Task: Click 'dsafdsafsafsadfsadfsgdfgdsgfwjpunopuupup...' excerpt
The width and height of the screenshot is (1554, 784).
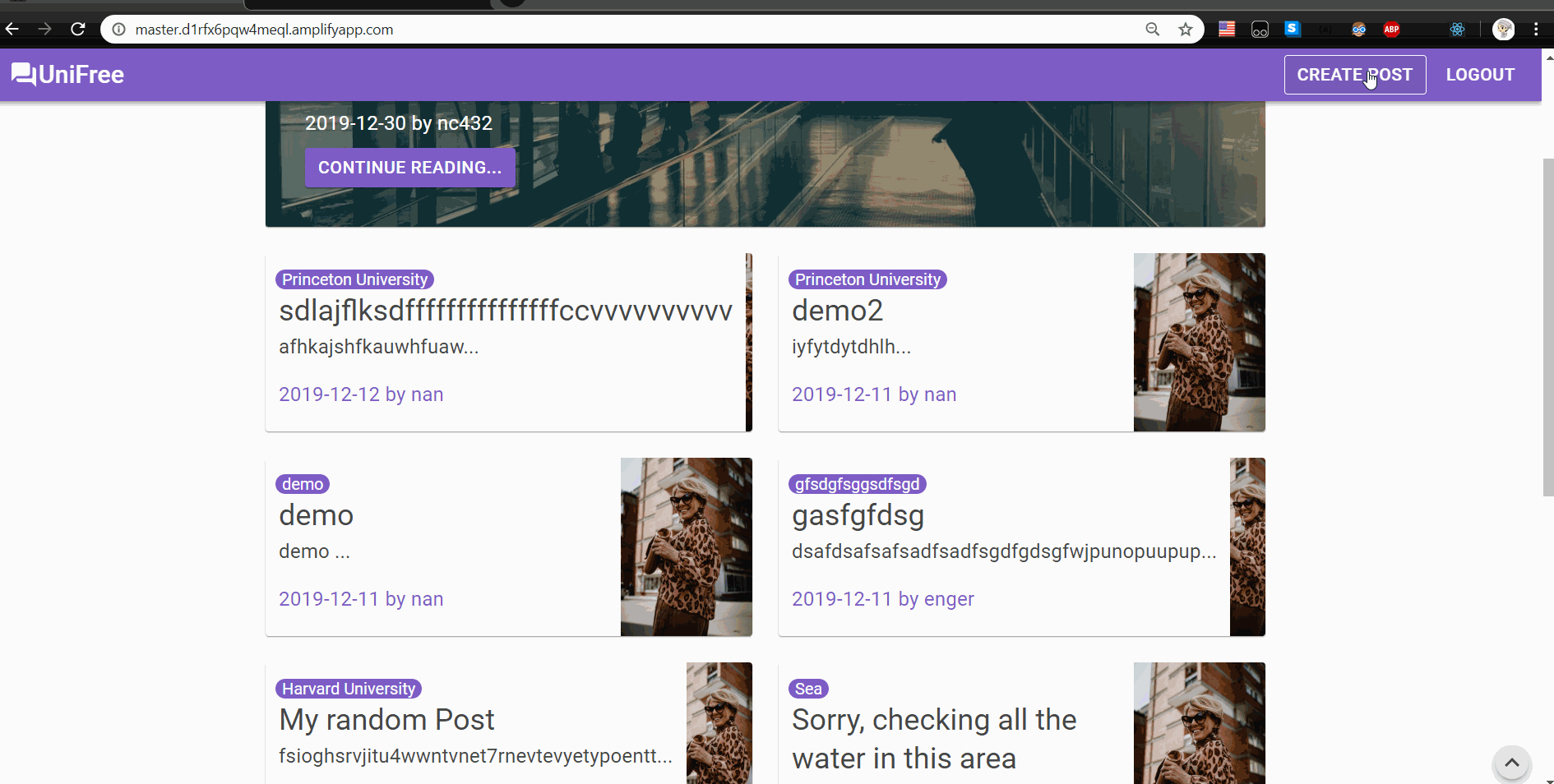Action: tap(1004, 551)
